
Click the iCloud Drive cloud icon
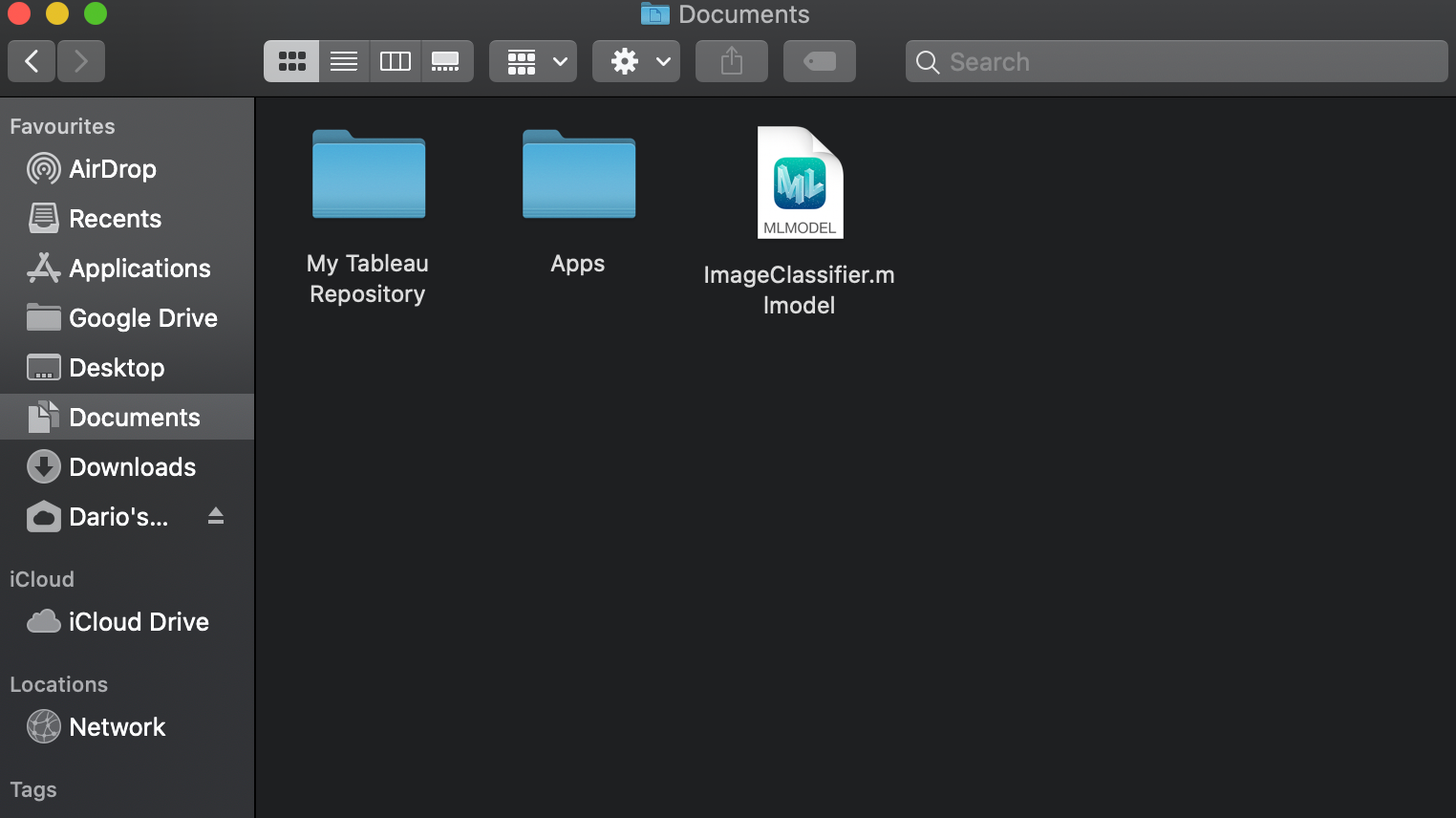click(x=44, y=622)
